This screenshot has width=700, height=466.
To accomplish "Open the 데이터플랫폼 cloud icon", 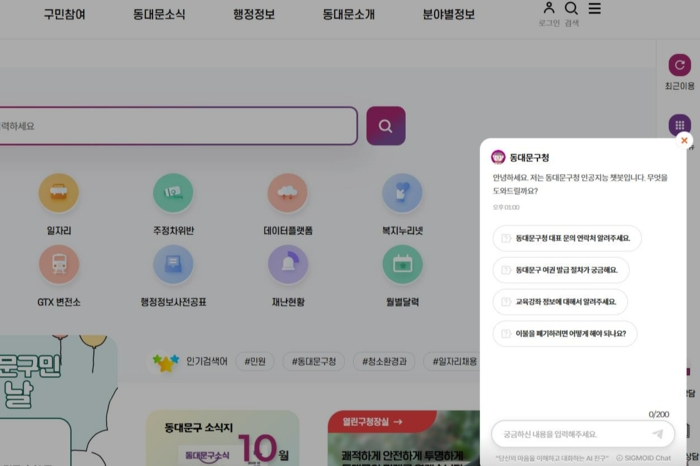I will (288, 193).
